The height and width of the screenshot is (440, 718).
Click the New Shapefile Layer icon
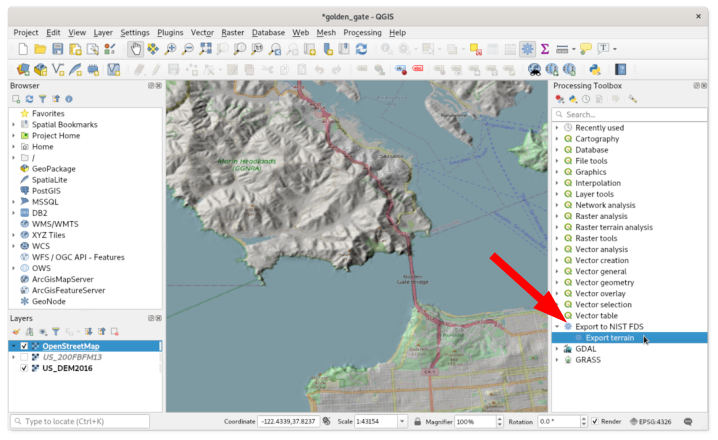[x=58, y=70]
